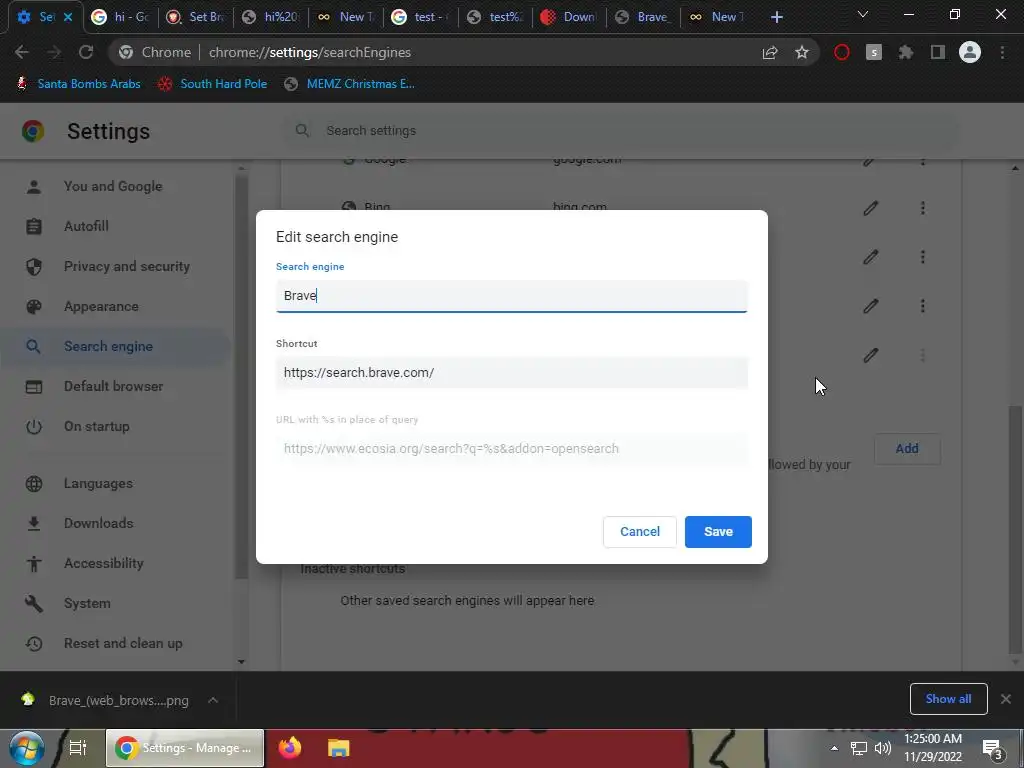Switch to the 'test - Google' tab
This screenshot has width=1024, height=768.
420,17
